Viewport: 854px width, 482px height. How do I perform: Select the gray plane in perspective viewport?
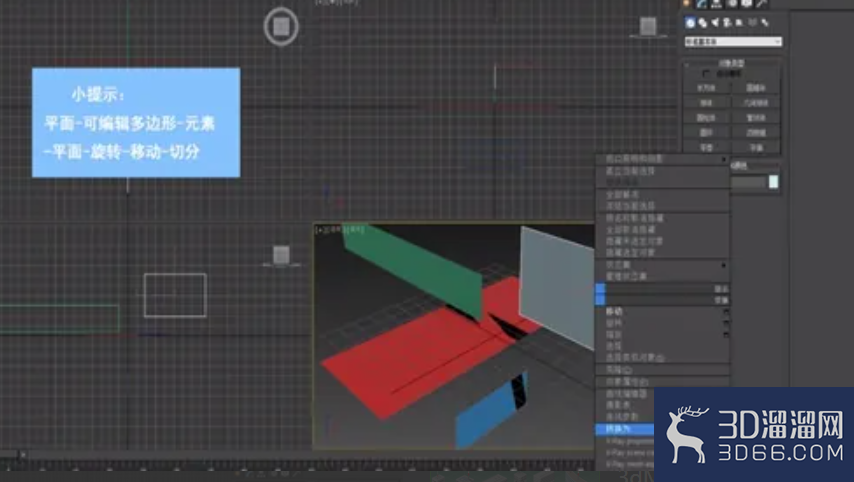[557, 286]
